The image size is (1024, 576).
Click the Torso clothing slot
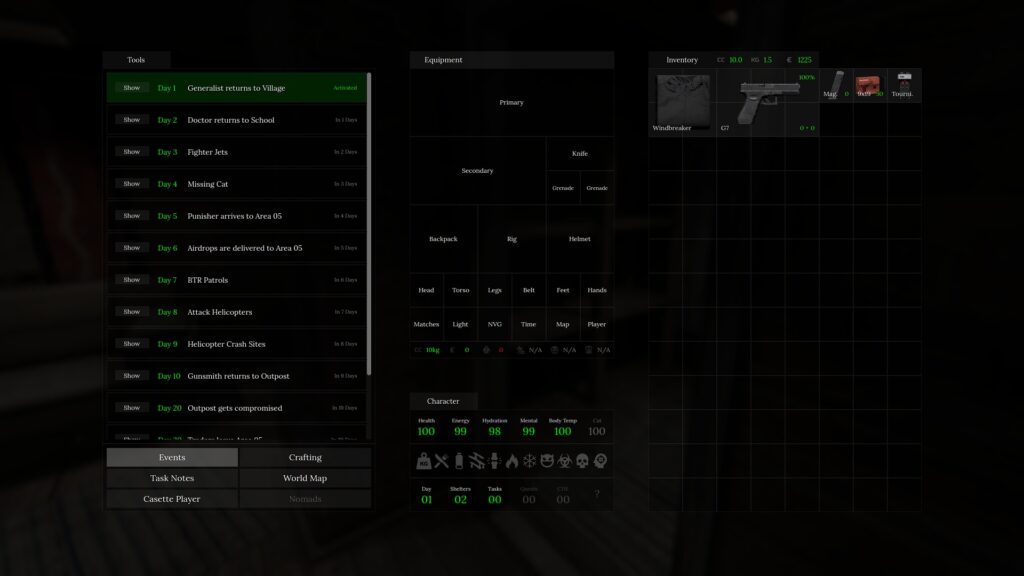click(x=460, y=290)
